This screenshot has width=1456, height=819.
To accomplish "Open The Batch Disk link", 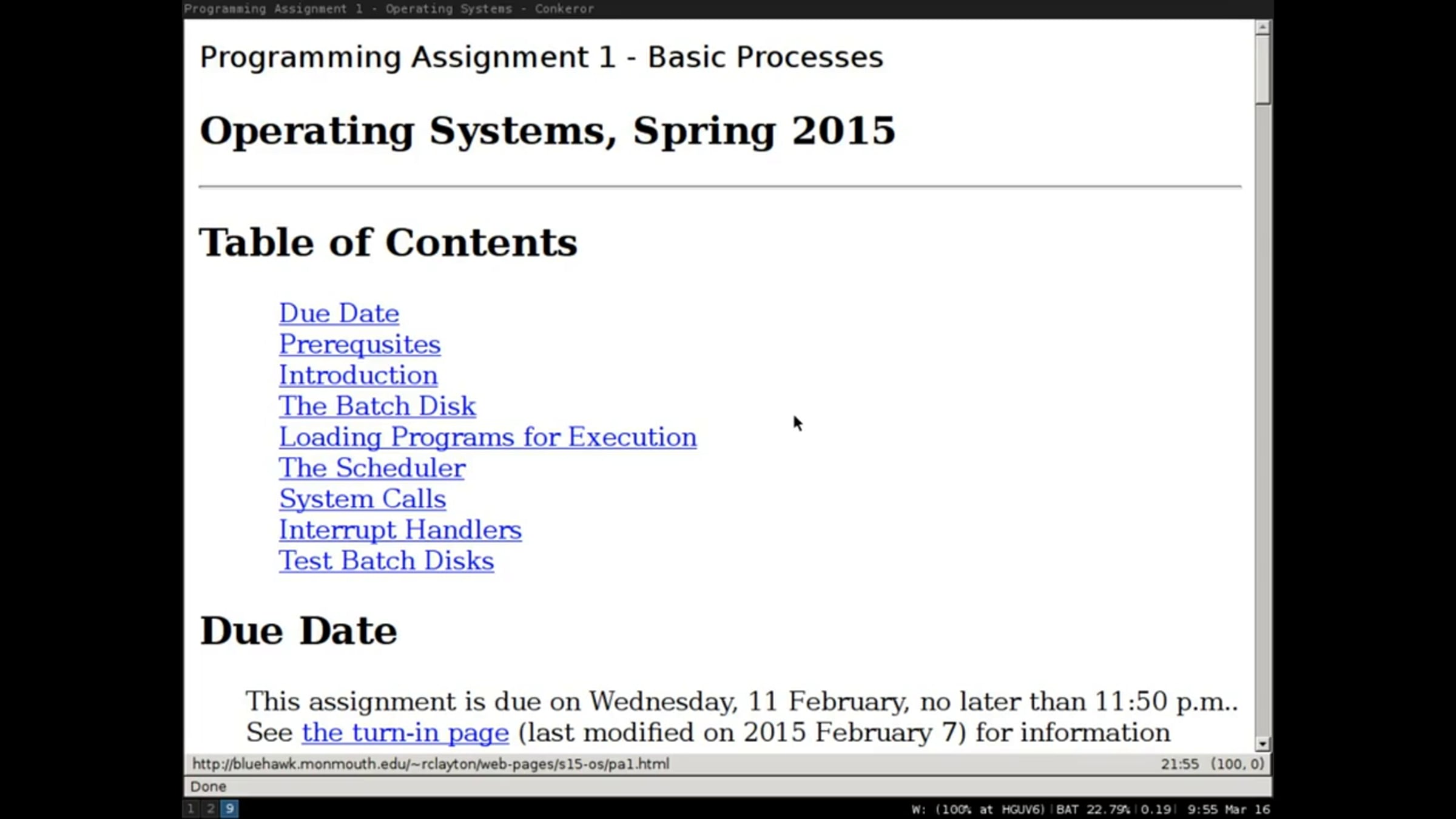I will click(x=377, y=406).
